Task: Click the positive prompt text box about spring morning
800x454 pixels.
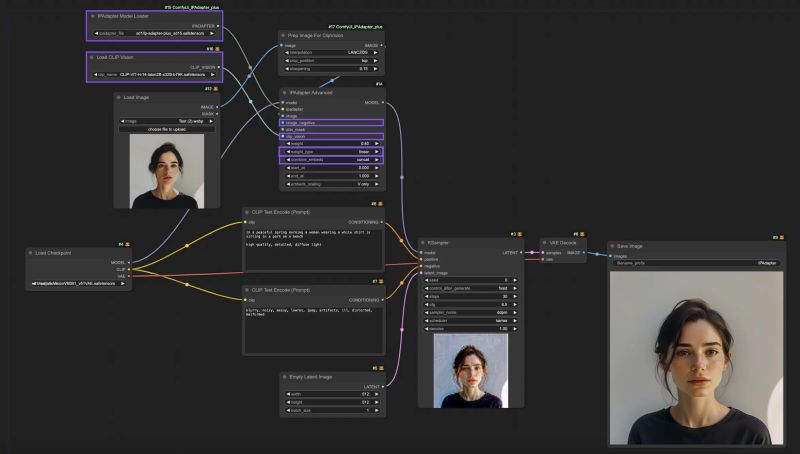Action: 313,249
